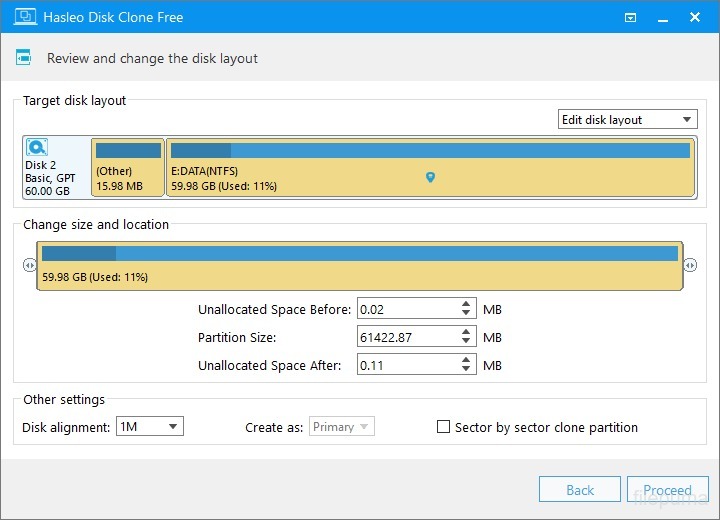The width and height of the screenshot is (720, 520).
Task: Increase Unallocated Space After value
Action: click(467, 361)
